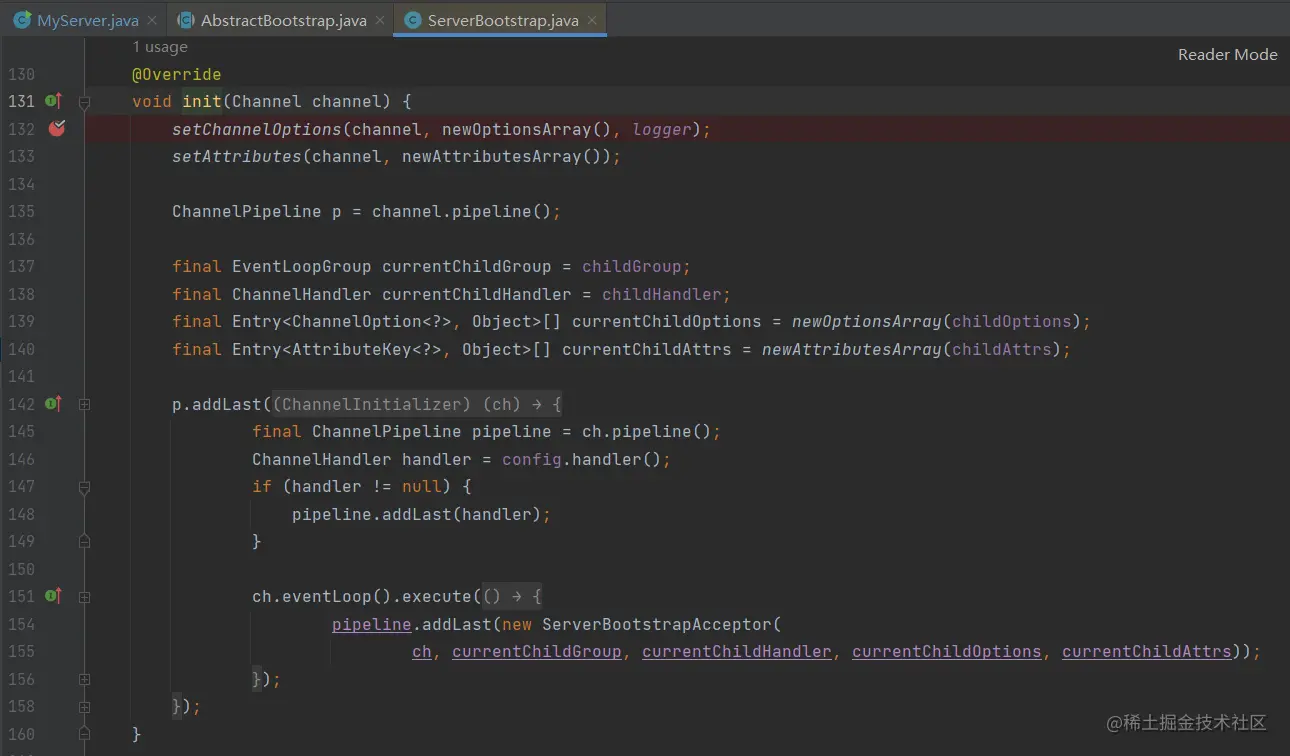The width and height of the screenshot is (1290, 756).
Task: Click the AbstractBootstrap.java abstract class icon
Action: coord(185,20)
